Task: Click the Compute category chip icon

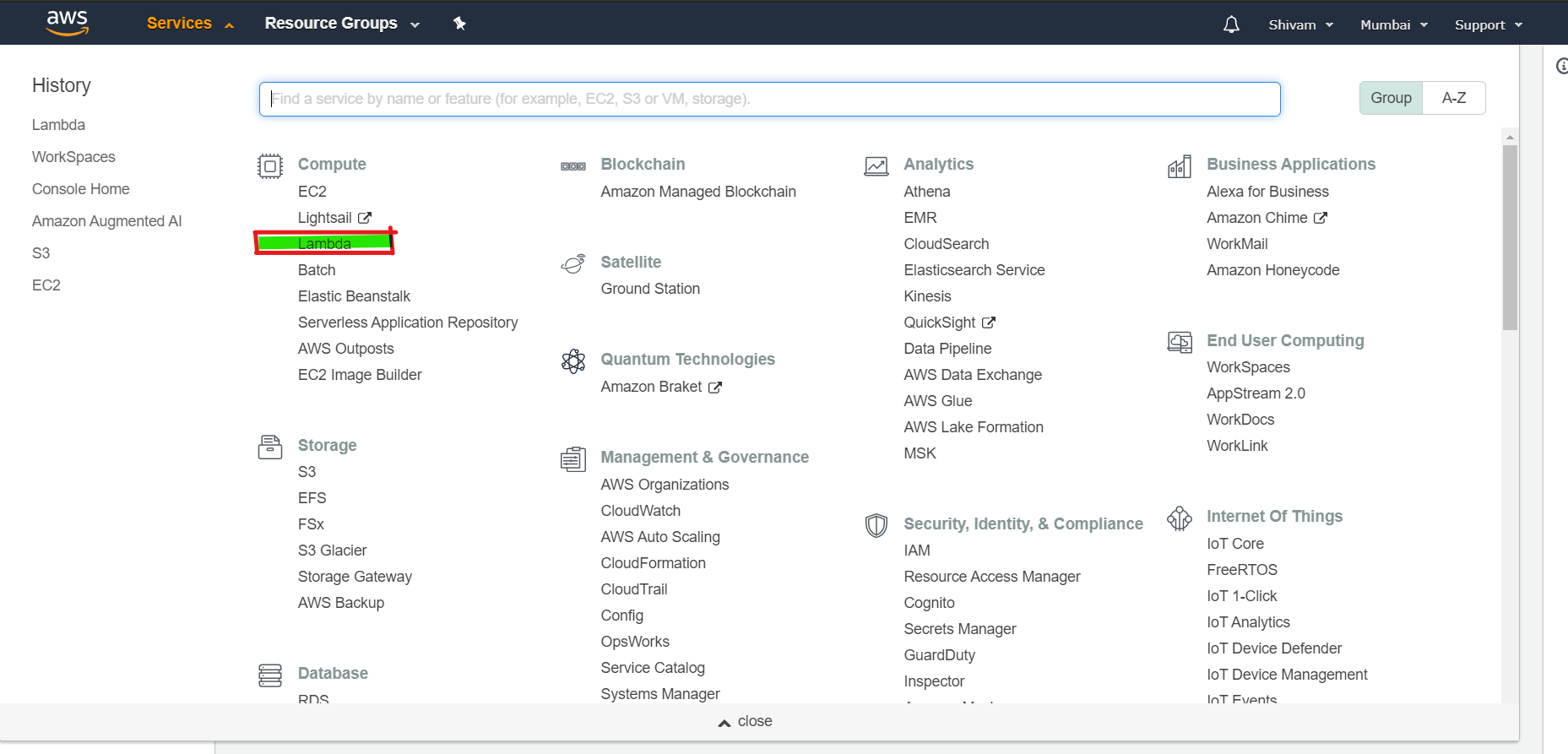Action: pyautogui.click(x=270, y=165)
